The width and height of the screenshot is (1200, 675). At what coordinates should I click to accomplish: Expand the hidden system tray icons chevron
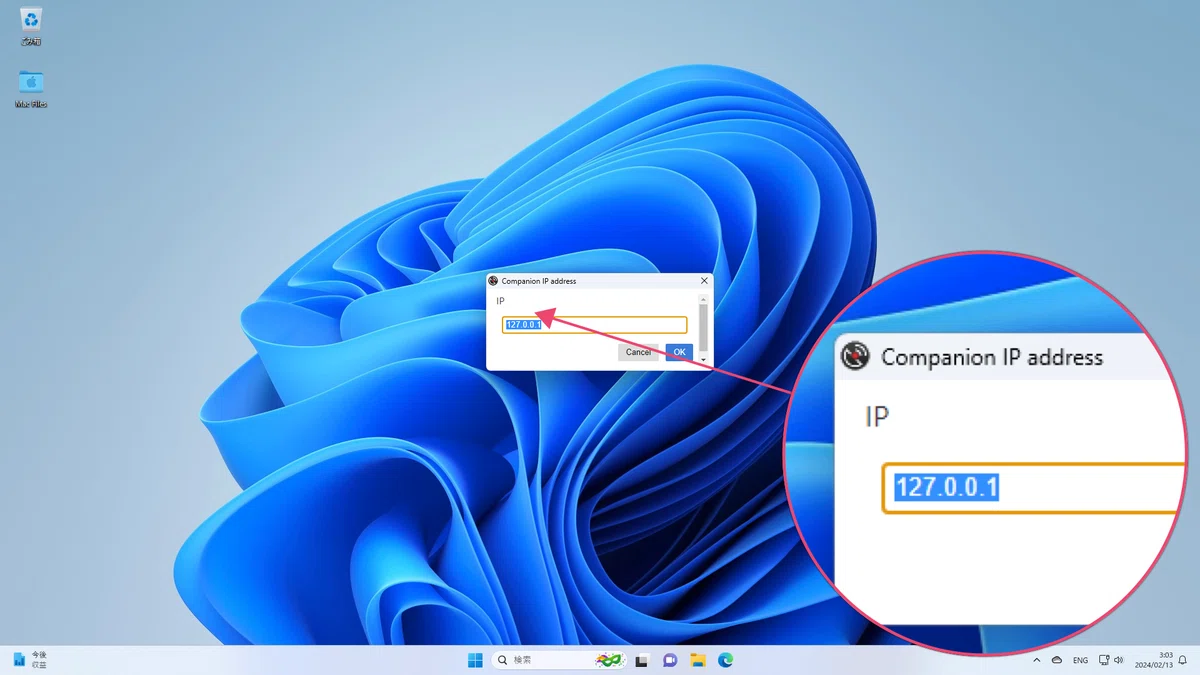click(x=1037, y=660)
